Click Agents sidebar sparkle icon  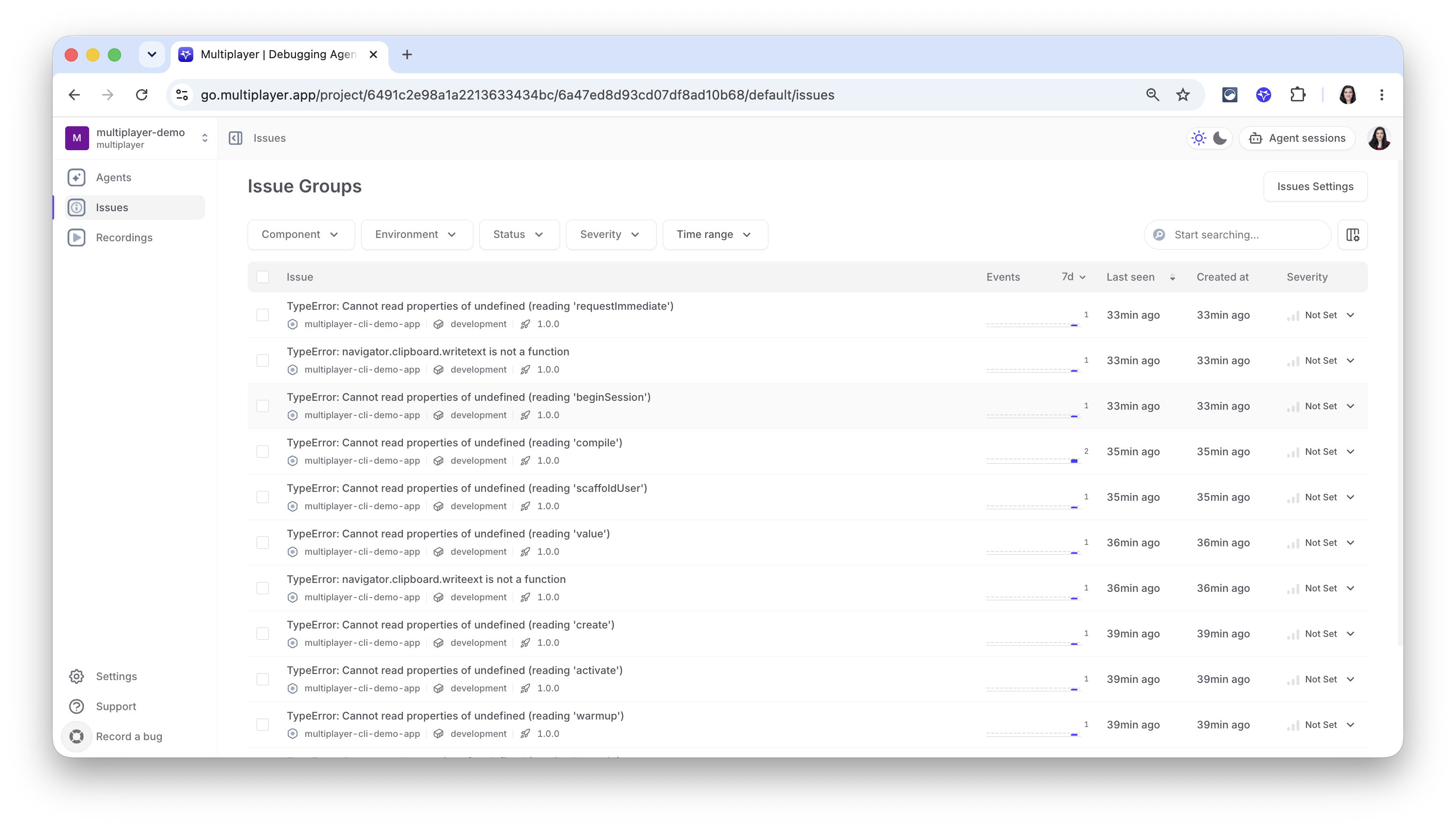click(76, 177)
